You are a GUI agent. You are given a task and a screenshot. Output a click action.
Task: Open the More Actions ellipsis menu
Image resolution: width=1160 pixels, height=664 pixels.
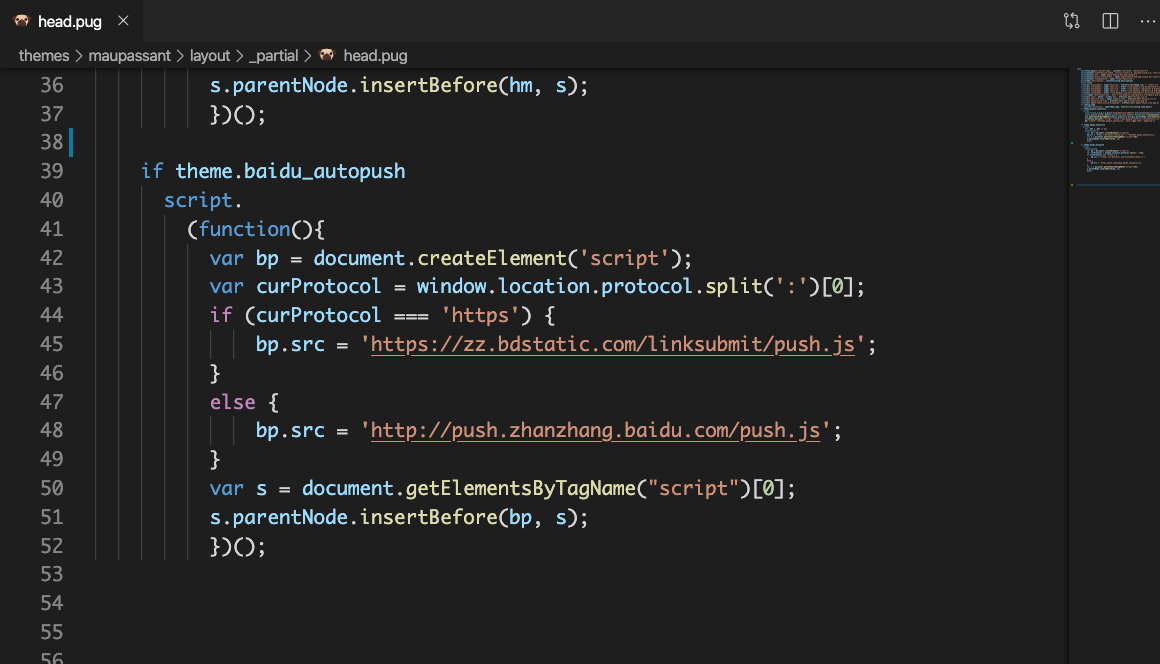[1147, 21]
